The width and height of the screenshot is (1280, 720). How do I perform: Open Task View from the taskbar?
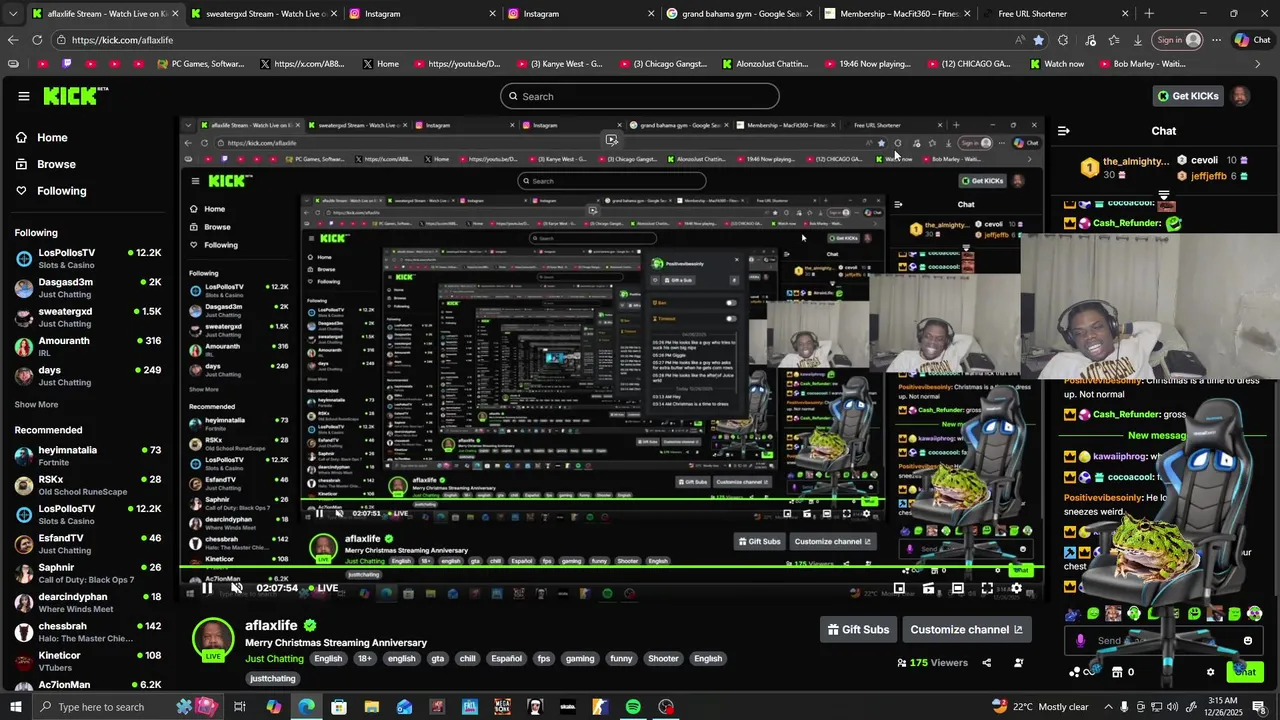point(240,707)
